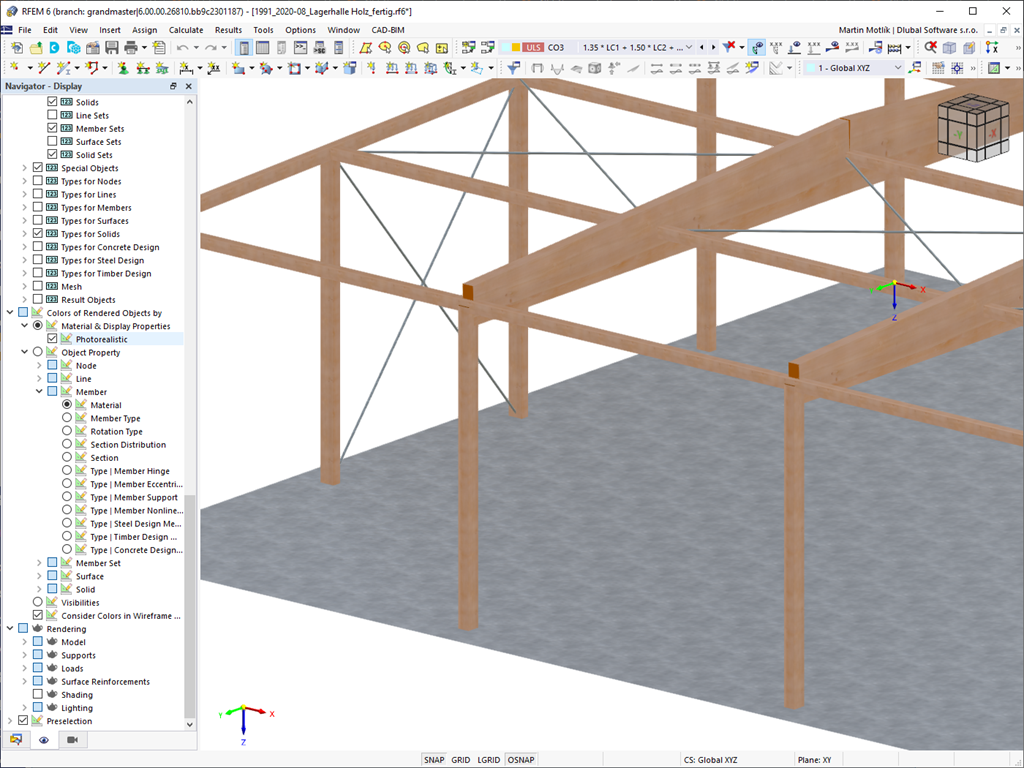Open the 1 - Global XYZ coordinate dropdown
The height and width of the screenshot is (768, 1024).
tap(897, 68)
